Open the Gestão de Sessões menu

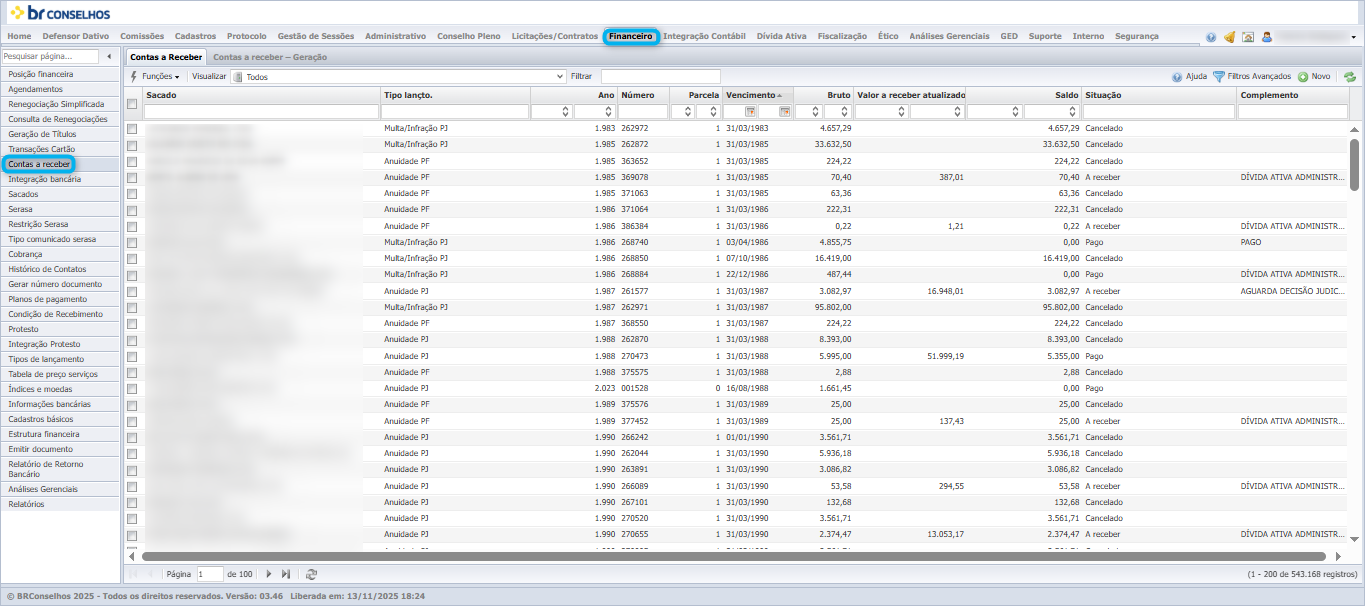pyautogui.click(x=315, y=36)
